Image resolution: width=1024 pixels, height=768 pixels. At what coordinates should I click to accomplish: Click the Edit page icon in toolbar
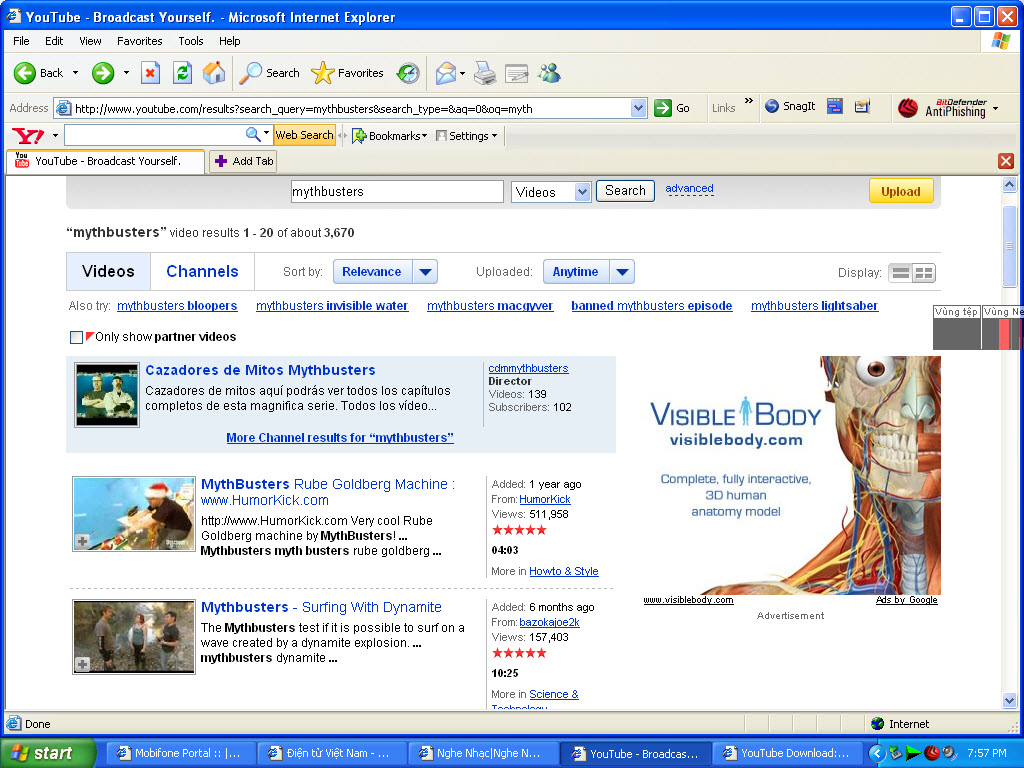point(516,73)
